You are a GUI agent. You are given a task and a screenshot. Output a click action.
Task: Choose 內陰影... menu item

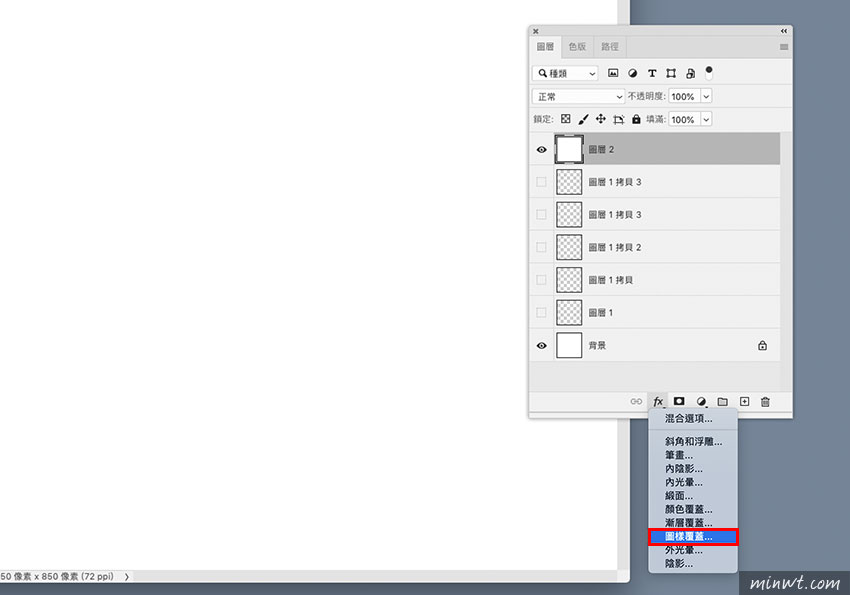[x=693, y=469]
